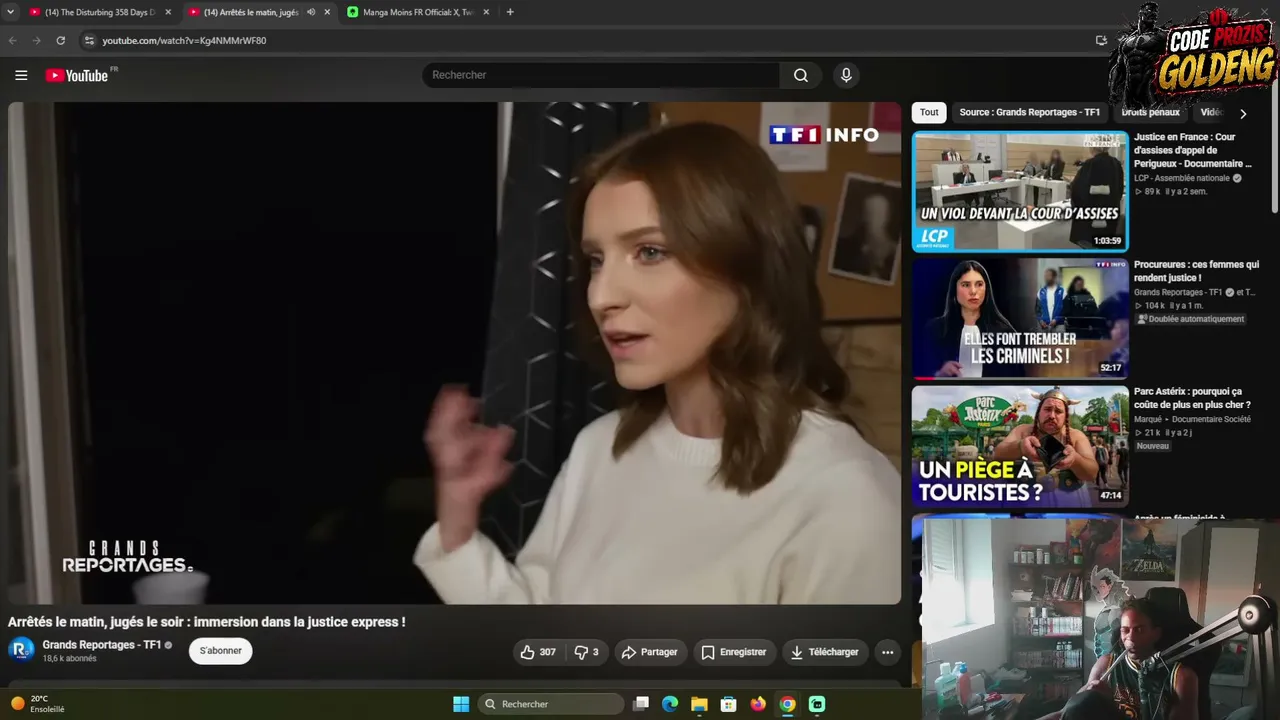
Task: Visit the LCP - Assemblée nationale channel
Action: click(1182, 178)
